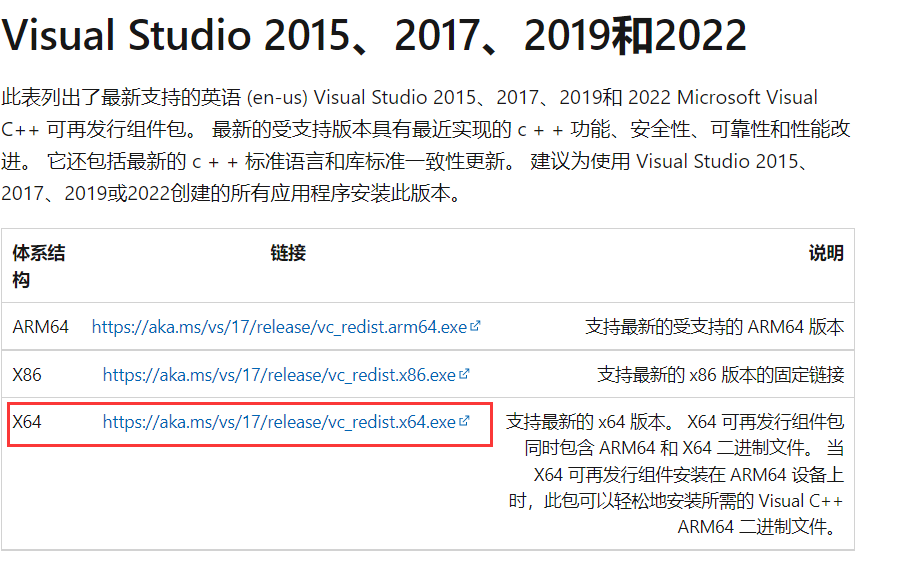
Task: Click external-link icon after arm64.exe URL
Action: pos(475,326)
